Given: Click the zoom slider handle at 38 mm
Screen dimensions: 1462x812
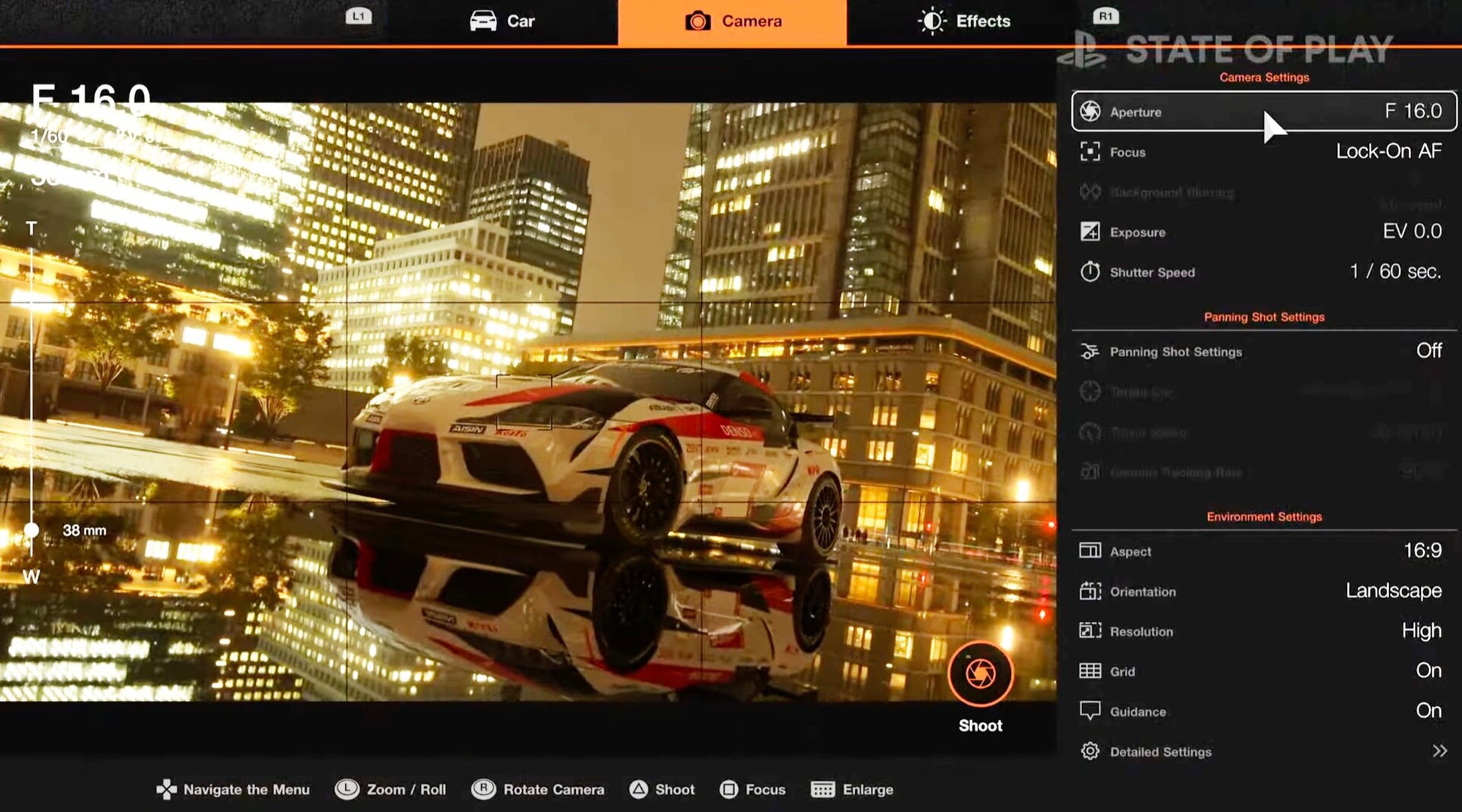Looking at the screenshot, I should tap(31, 530).
